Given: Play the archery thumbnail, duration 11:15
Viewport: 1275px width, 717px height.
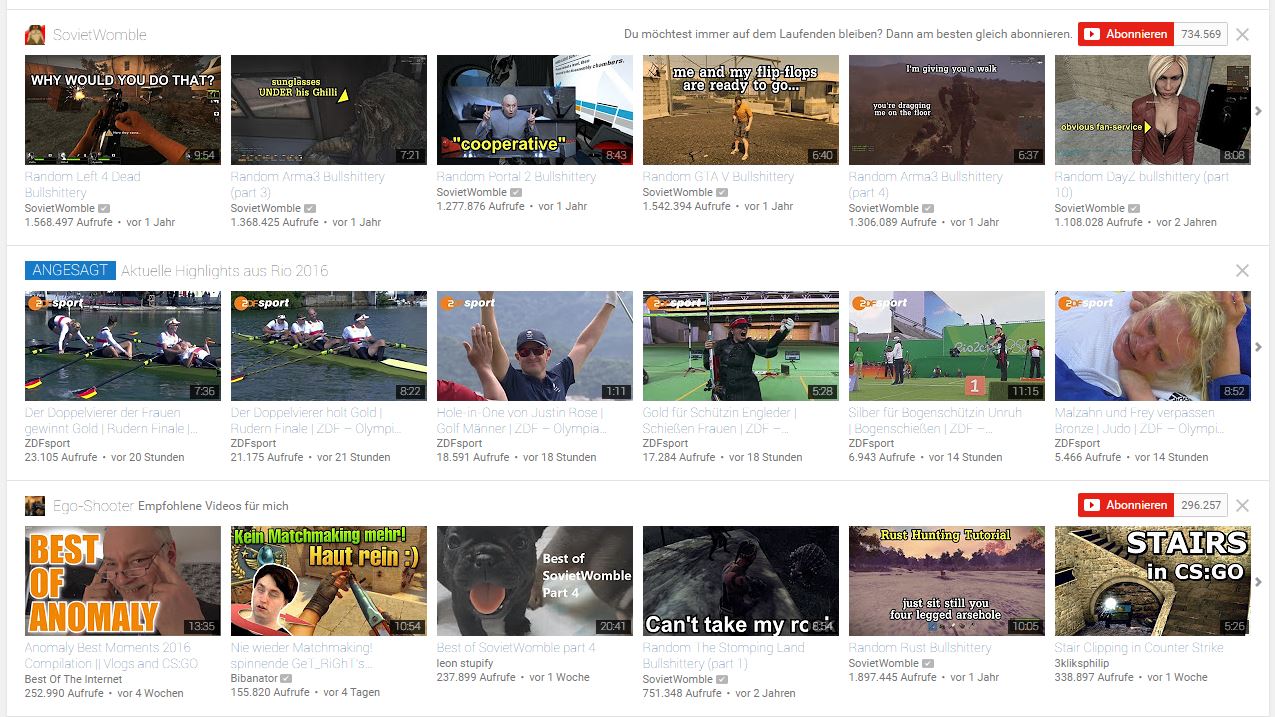Looking at the screenshot, I should (x=947, y=346).
